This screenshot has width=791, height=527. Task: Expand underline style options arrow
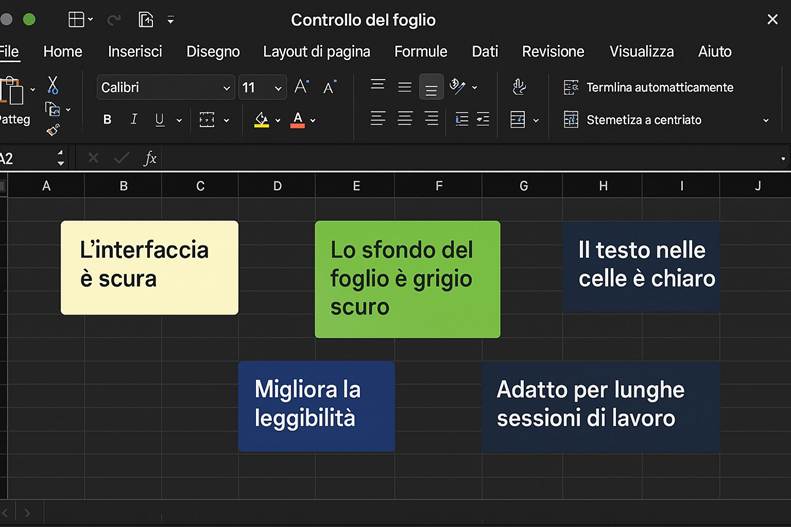[x=179, y=121]
